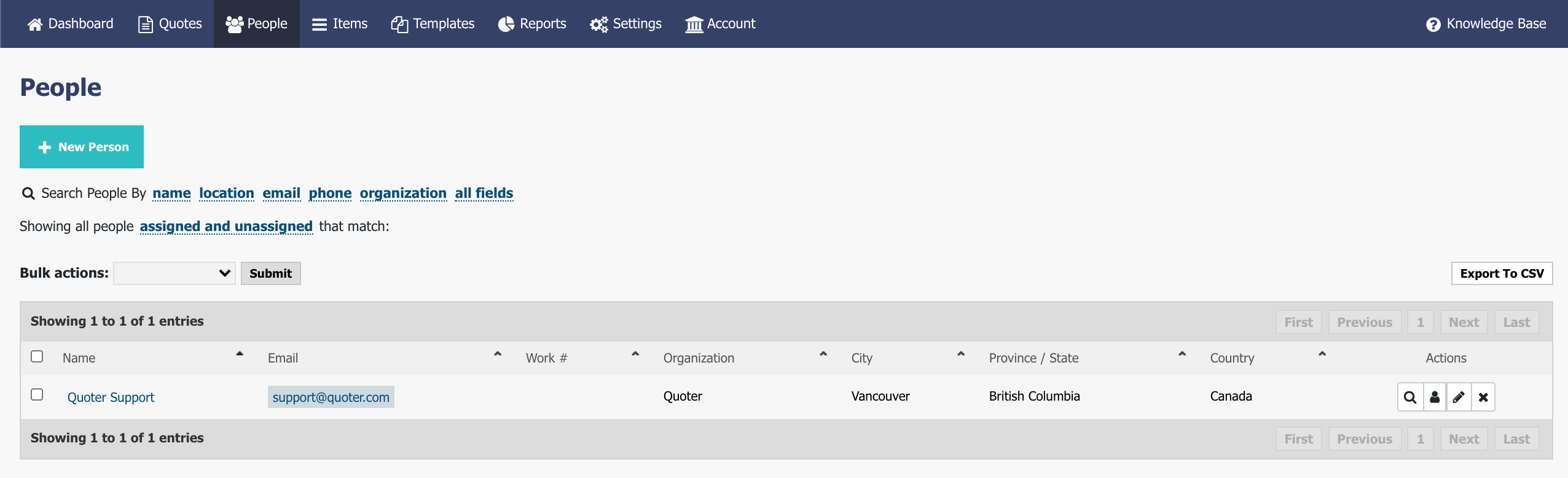Open the Templates menu item
1568x478 pixels.
(x=433, y=24)
